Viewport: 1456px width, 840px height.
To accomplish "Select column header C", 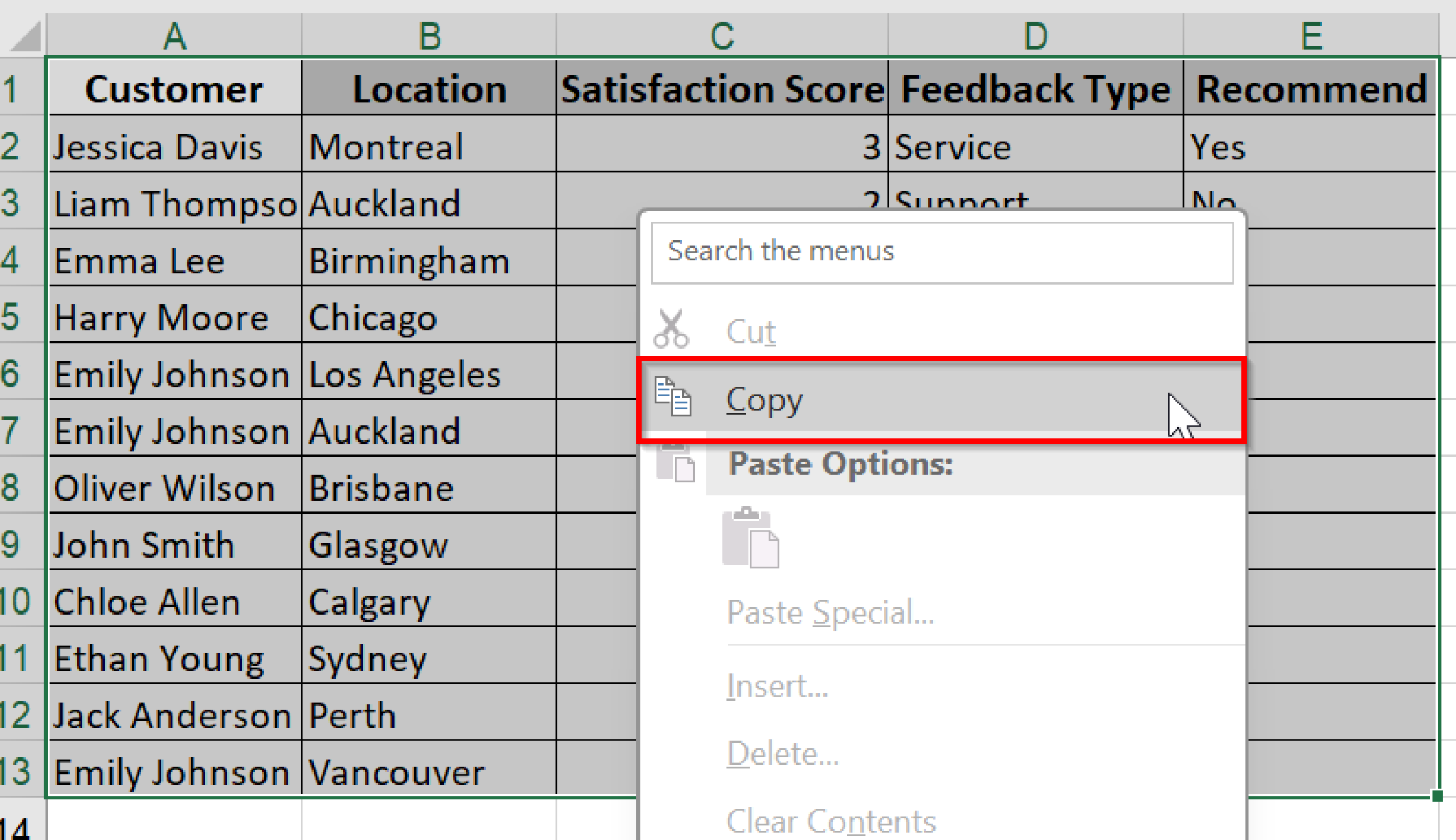I will point(721,34).
